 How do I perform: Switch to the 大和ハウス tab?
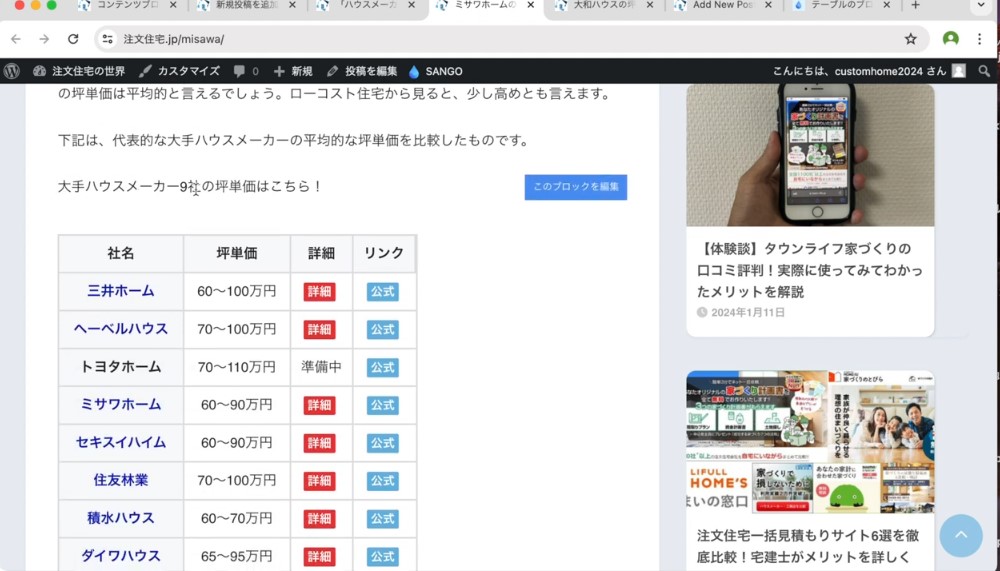[x=603, y=5]
